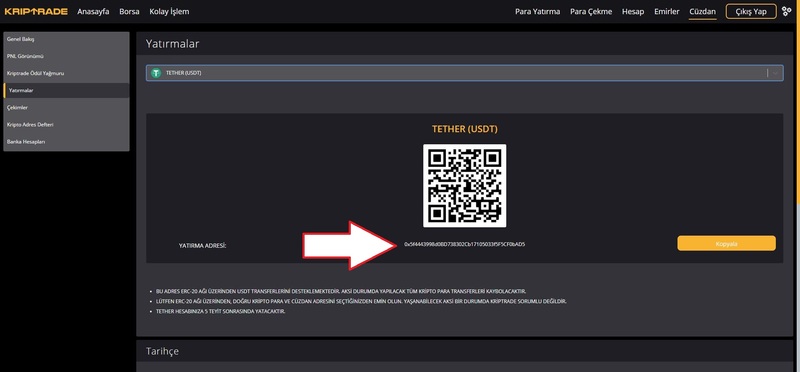Open the Emirler page
800x372 pixels.
pyautogui.click(x=667, y=11)
